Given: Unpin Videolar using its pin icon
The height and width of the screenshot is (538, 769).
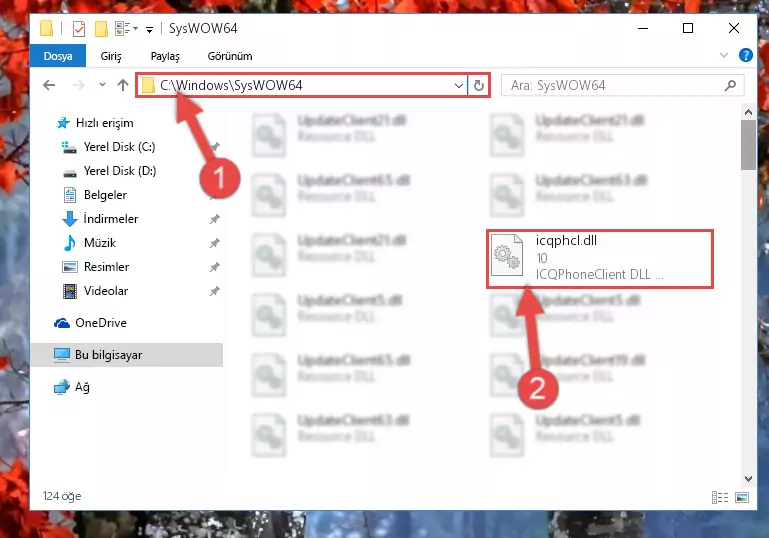Looking at the screenshot, I should pyautogui.click(x=214, y=291).
